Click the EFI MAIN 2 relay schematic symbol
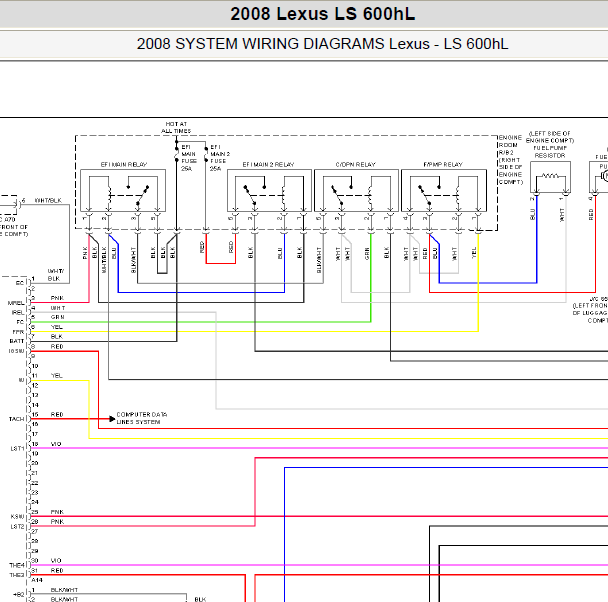This screenshot has height=602, width=608. coord(269,190)
